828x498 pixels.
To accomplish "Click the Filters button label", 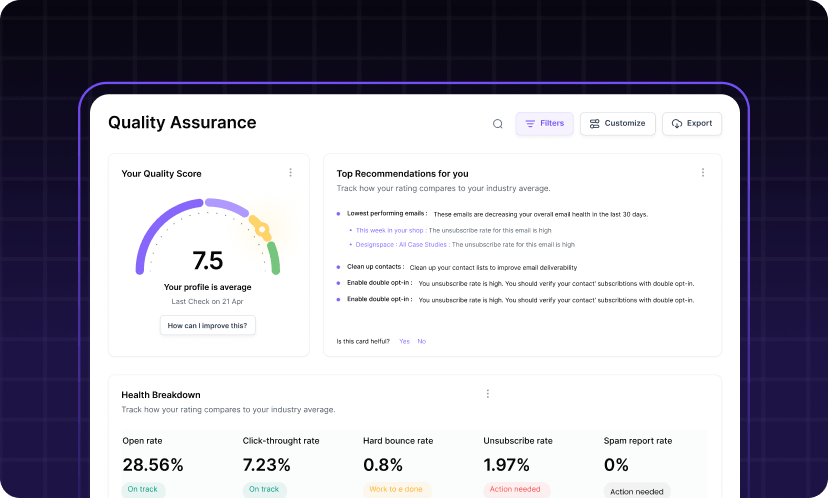I will click(552, 124).
